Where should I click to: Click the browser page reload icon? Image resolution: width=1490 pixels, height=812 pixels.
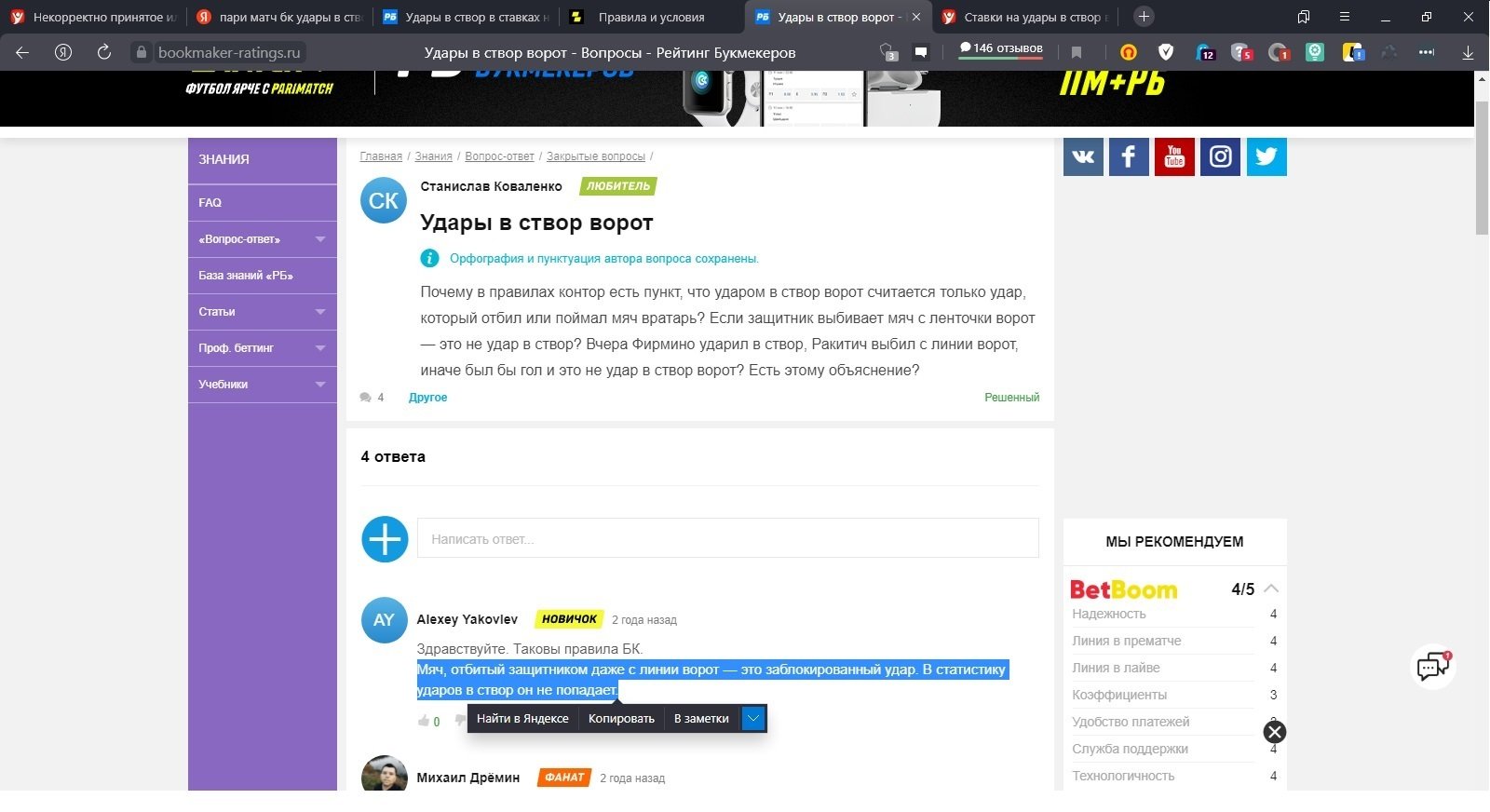pos(104,52)
